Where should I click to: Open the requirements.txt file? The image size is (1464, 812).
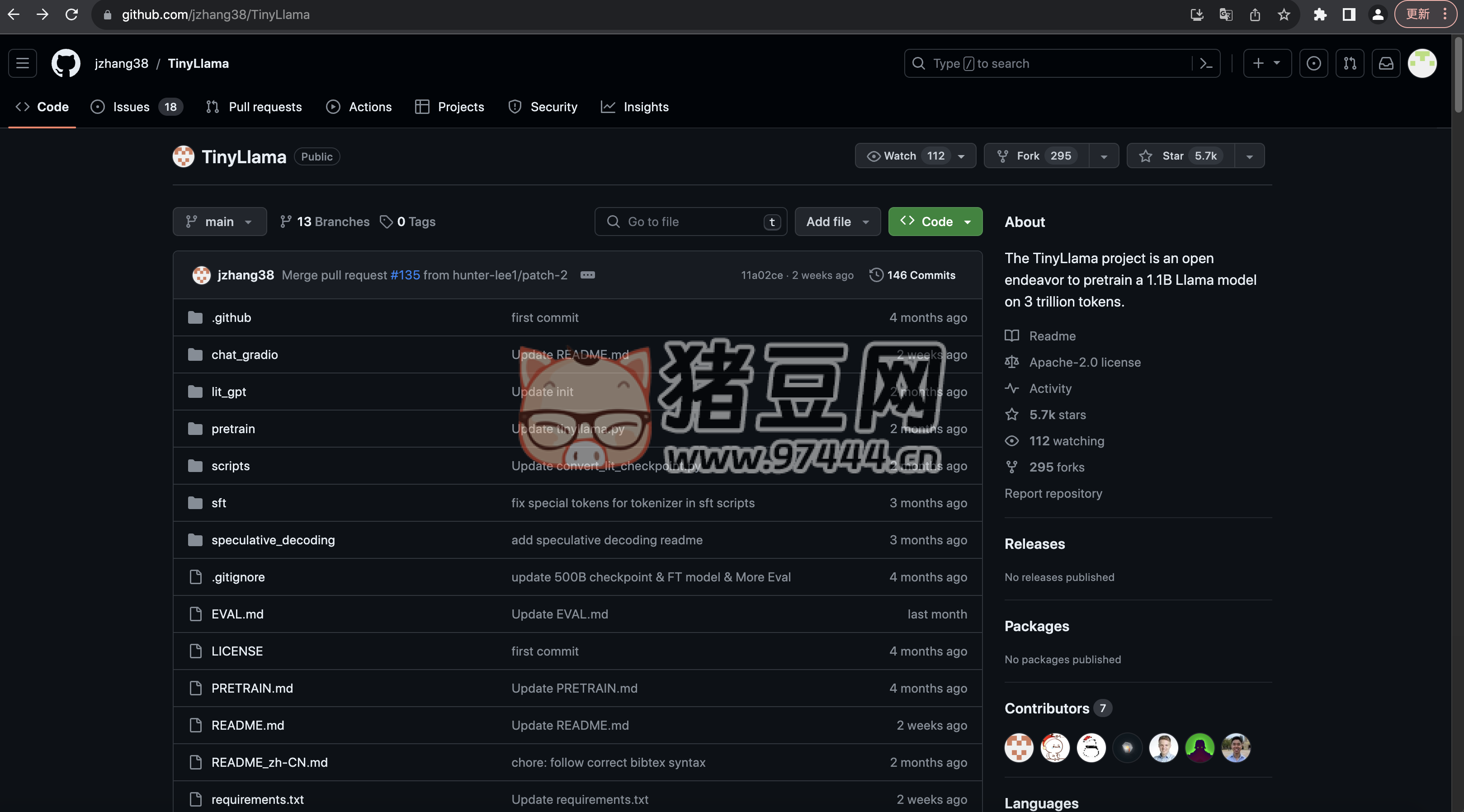(257, 799)
